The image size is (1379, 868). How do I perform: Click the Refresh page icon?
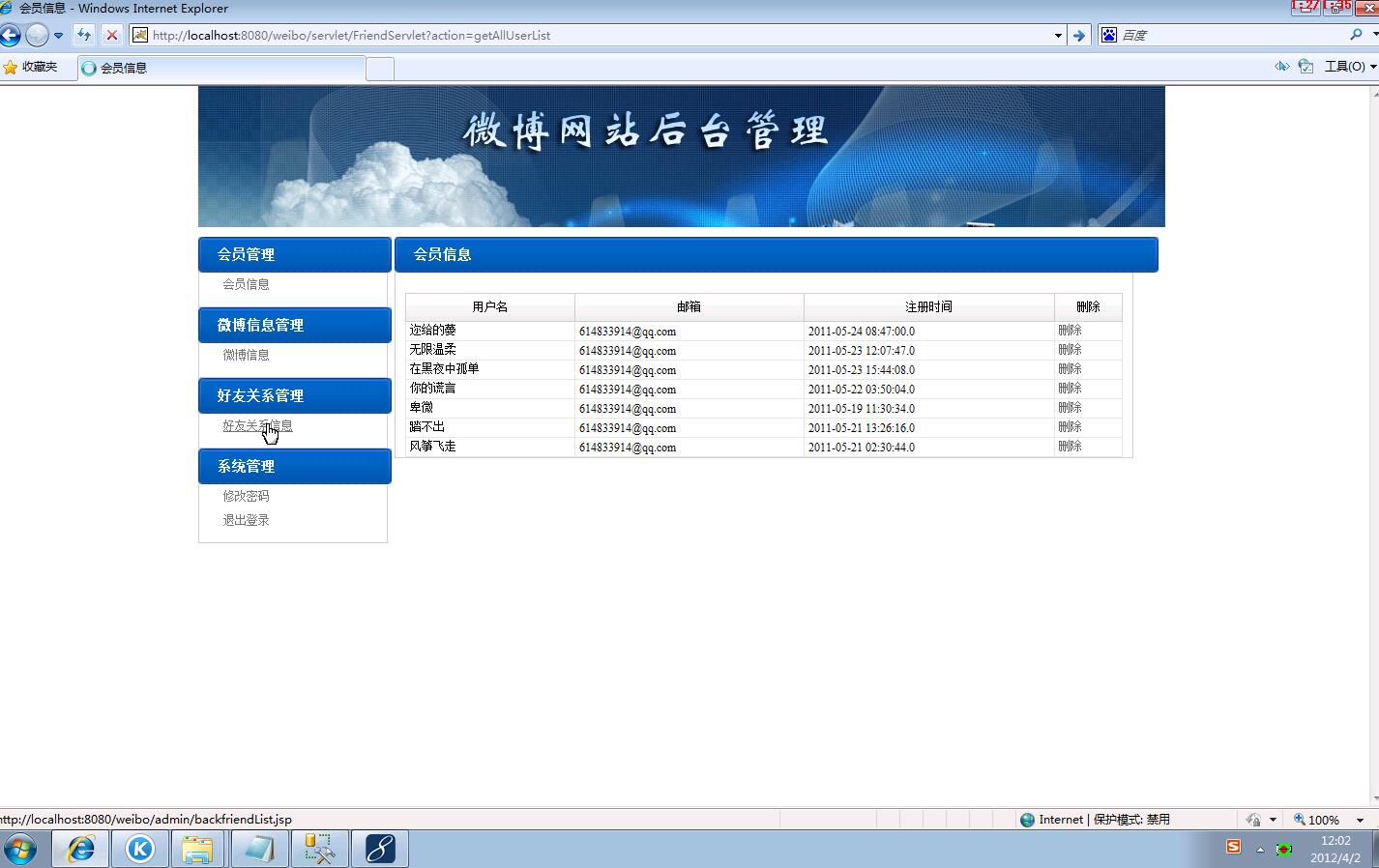(x=84, y=35)
